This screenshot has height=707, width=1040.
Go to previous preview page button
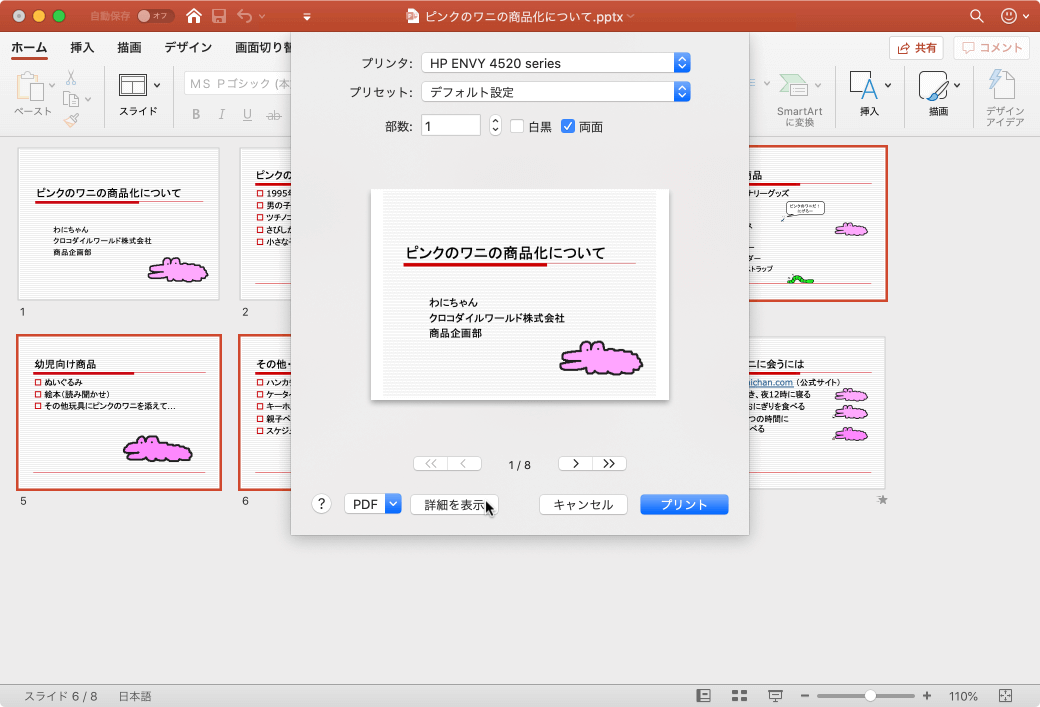464,464
